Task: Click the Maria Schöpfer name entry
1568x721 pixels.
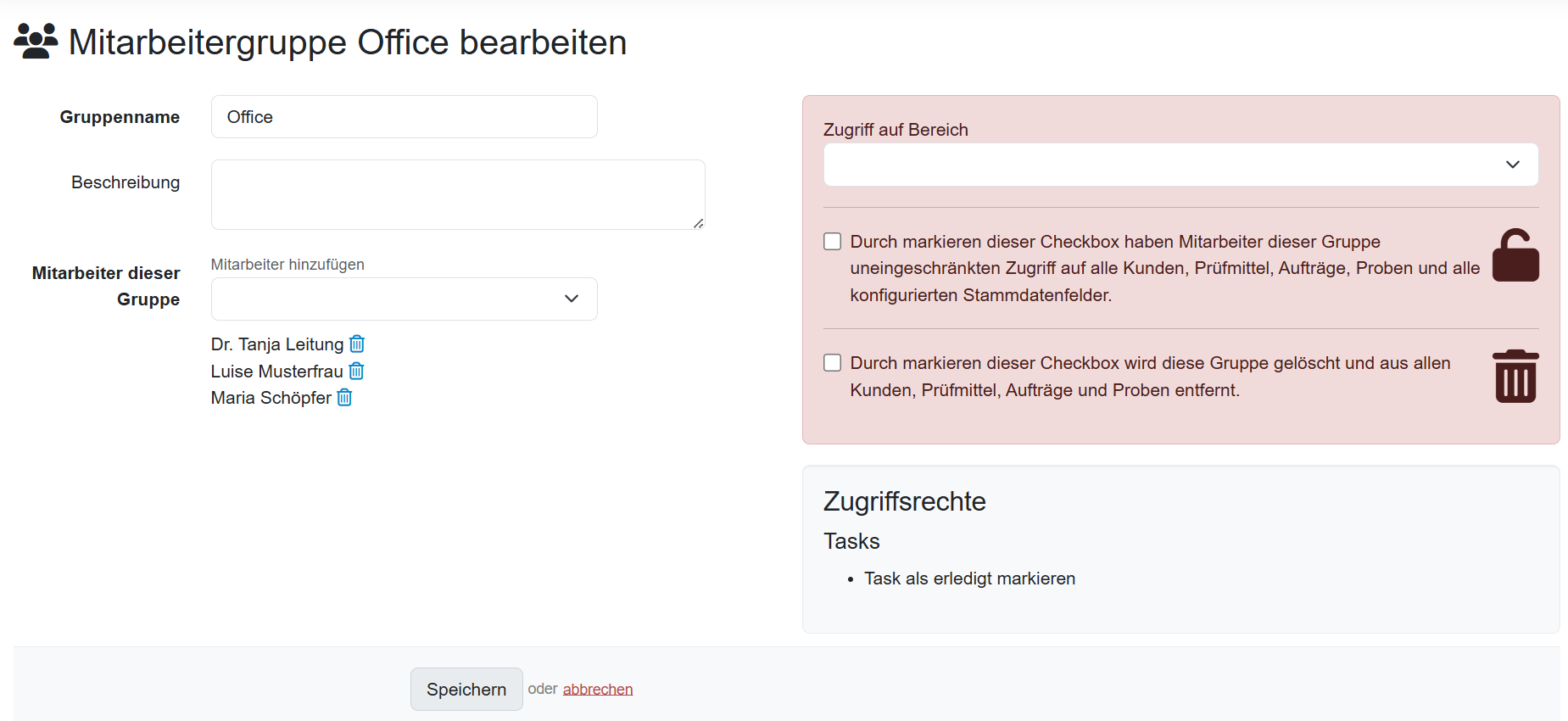Action: tap(271, 398)
